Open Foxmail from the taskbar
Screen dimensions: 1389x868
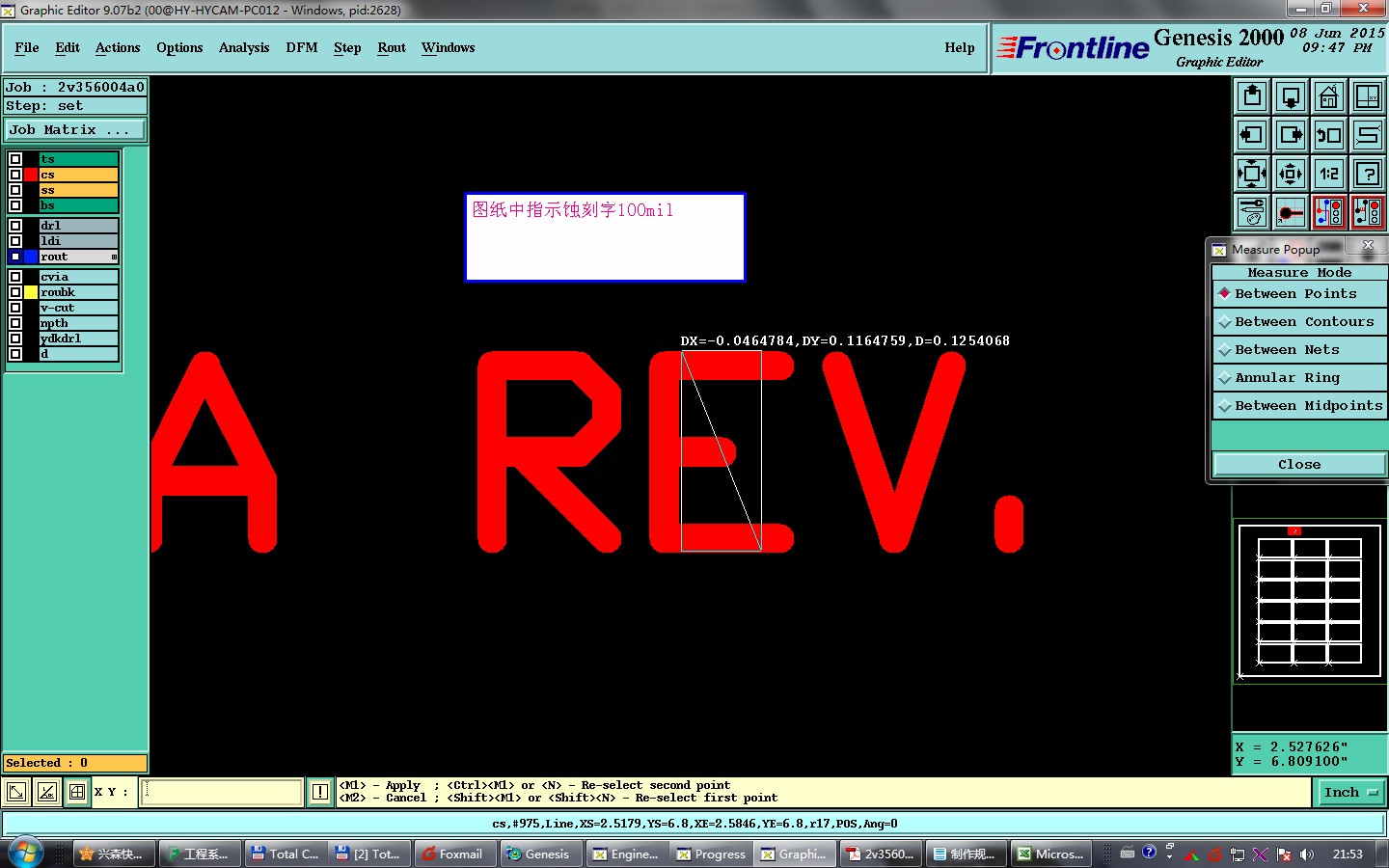pyautogui.click(x=453, y=854)
